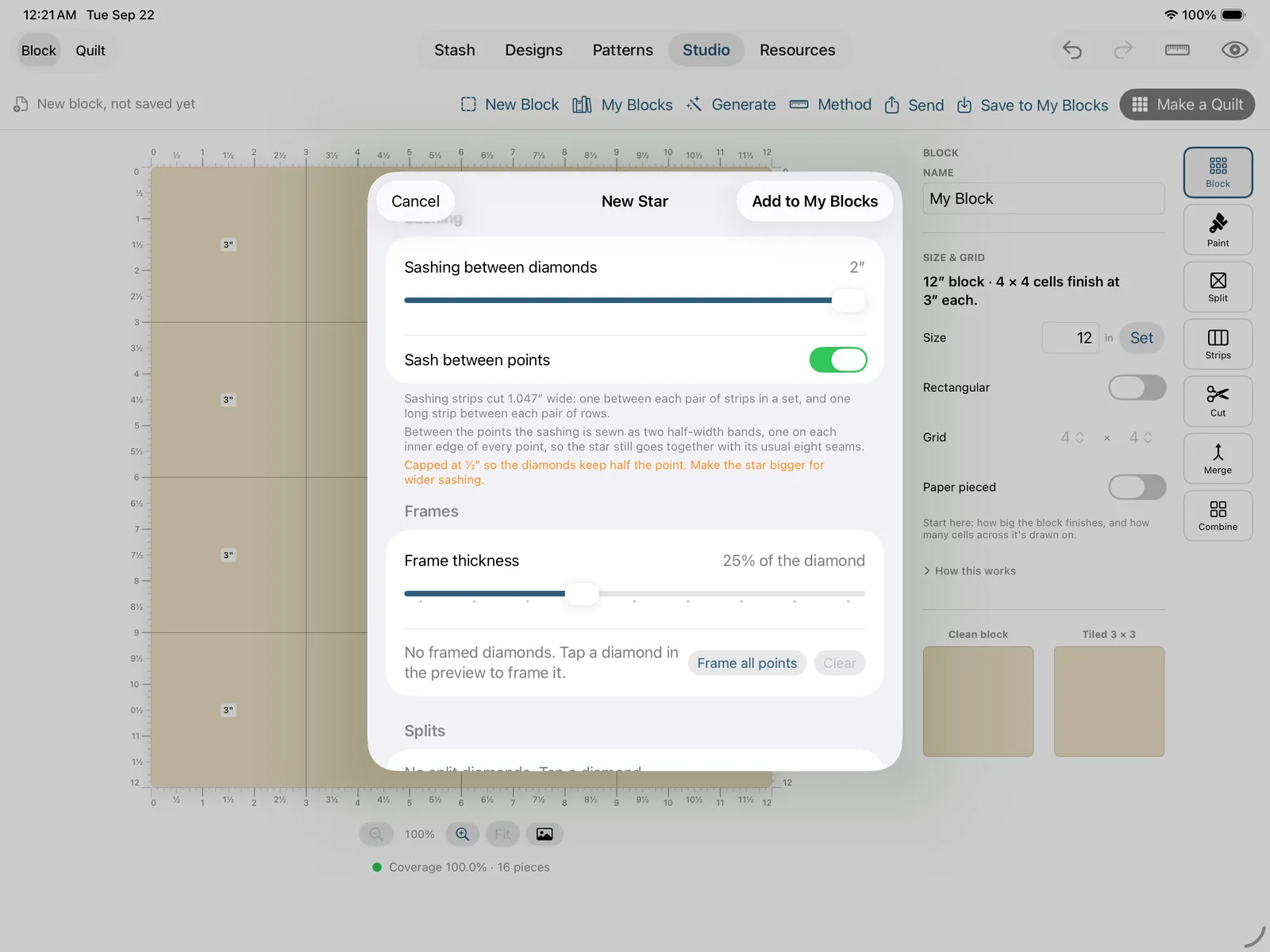
Task: Click Generate in toolbar
Action: pyautogui.click(x=731, y=105)
